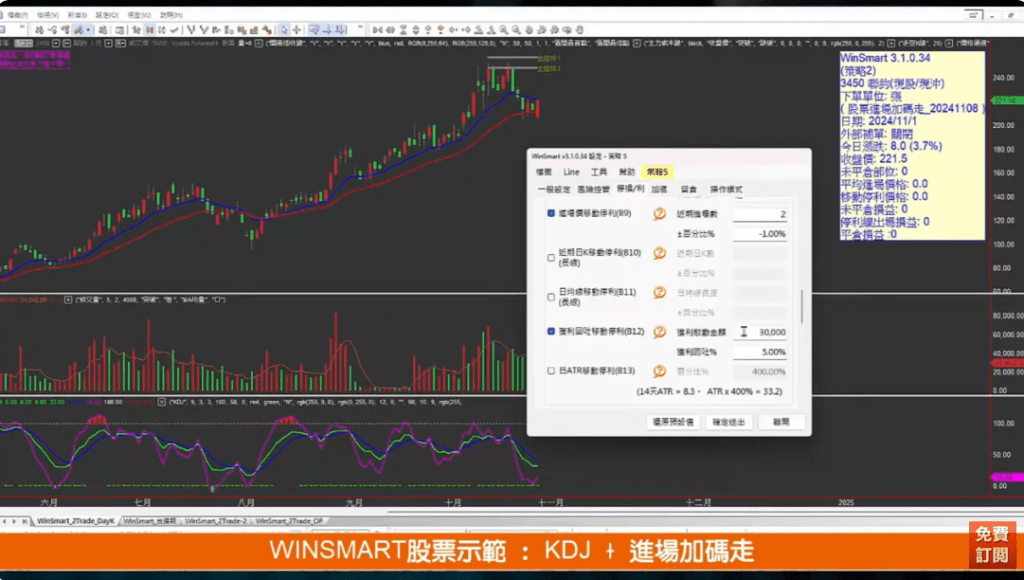Open 檔案(F) menu in main menu bar
The width and height of the screenshot is (1024, 580).
[x=18, y=15]
